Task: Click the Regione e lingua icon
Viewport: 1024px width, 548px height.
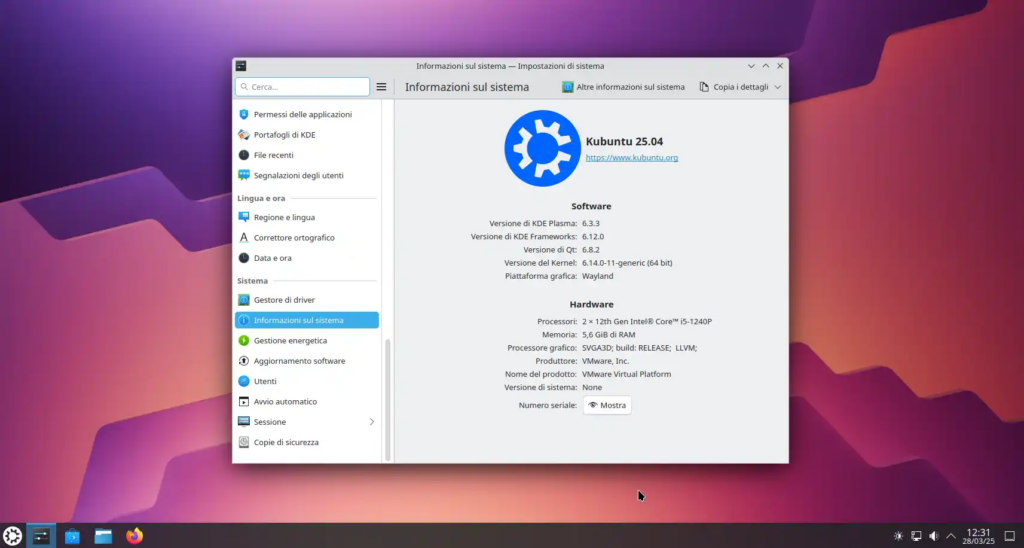Action: [244, 217]
